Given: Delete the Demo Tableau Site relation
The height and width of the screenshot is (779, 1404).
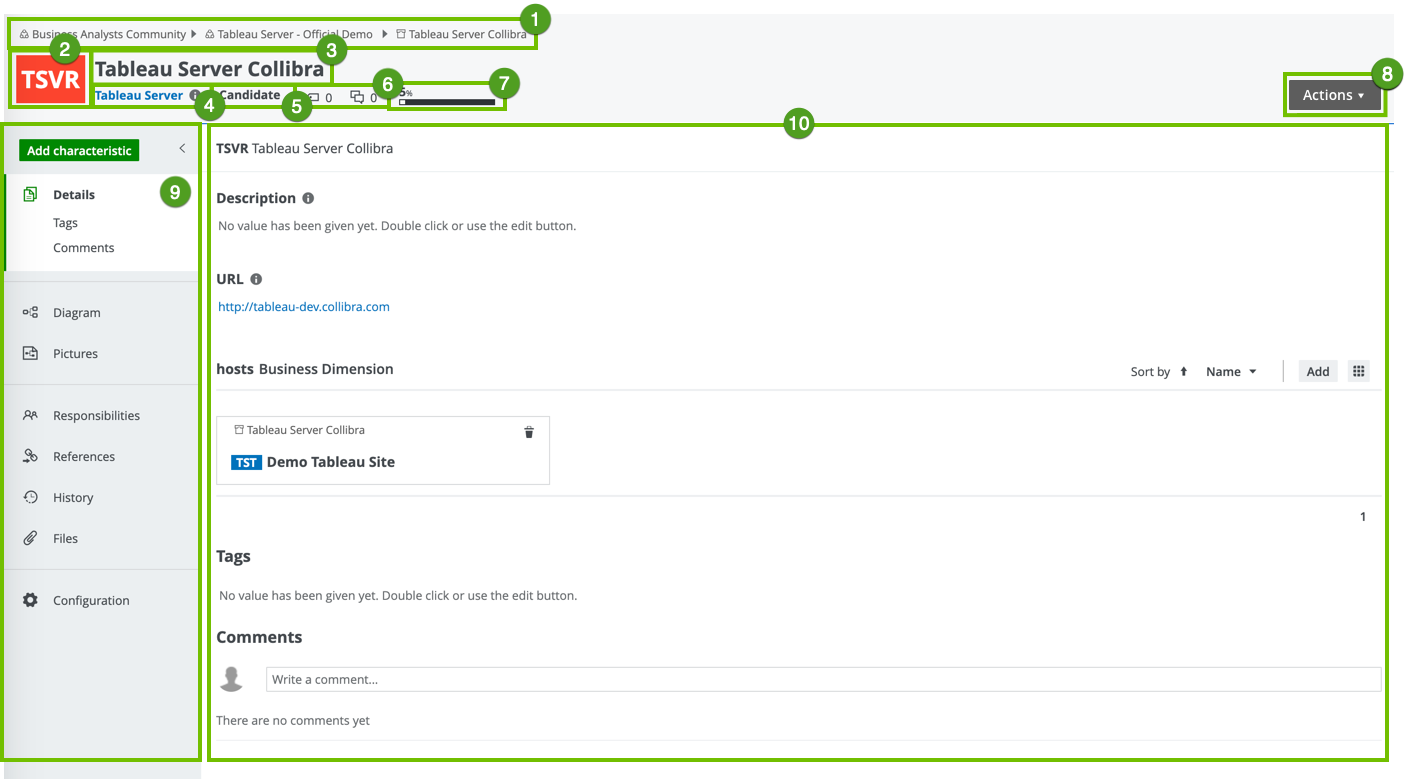Looking at the screenshot, I should point(529,432).
